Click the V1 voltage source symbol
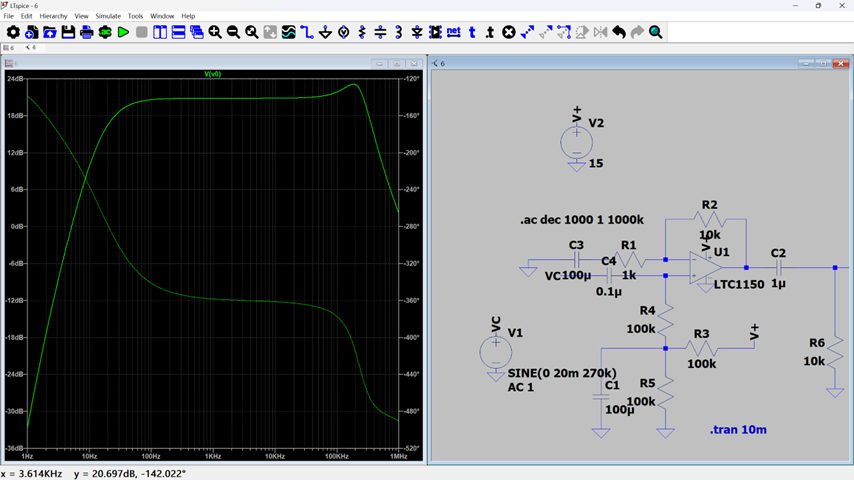The image size is (854, 480). coord(496,353)
